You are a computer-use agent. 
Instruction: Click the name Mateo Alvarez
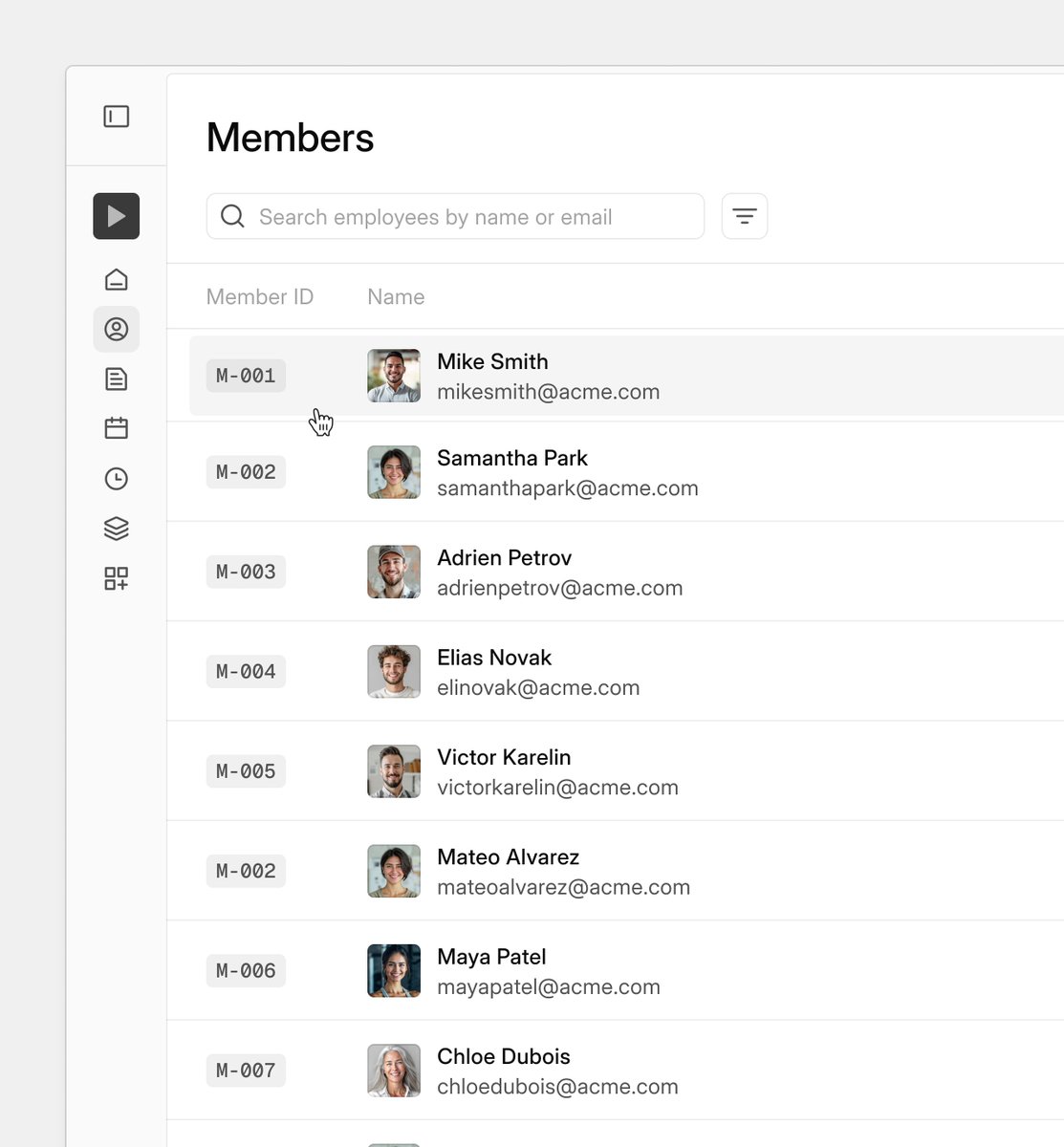(x=509, y=856)
